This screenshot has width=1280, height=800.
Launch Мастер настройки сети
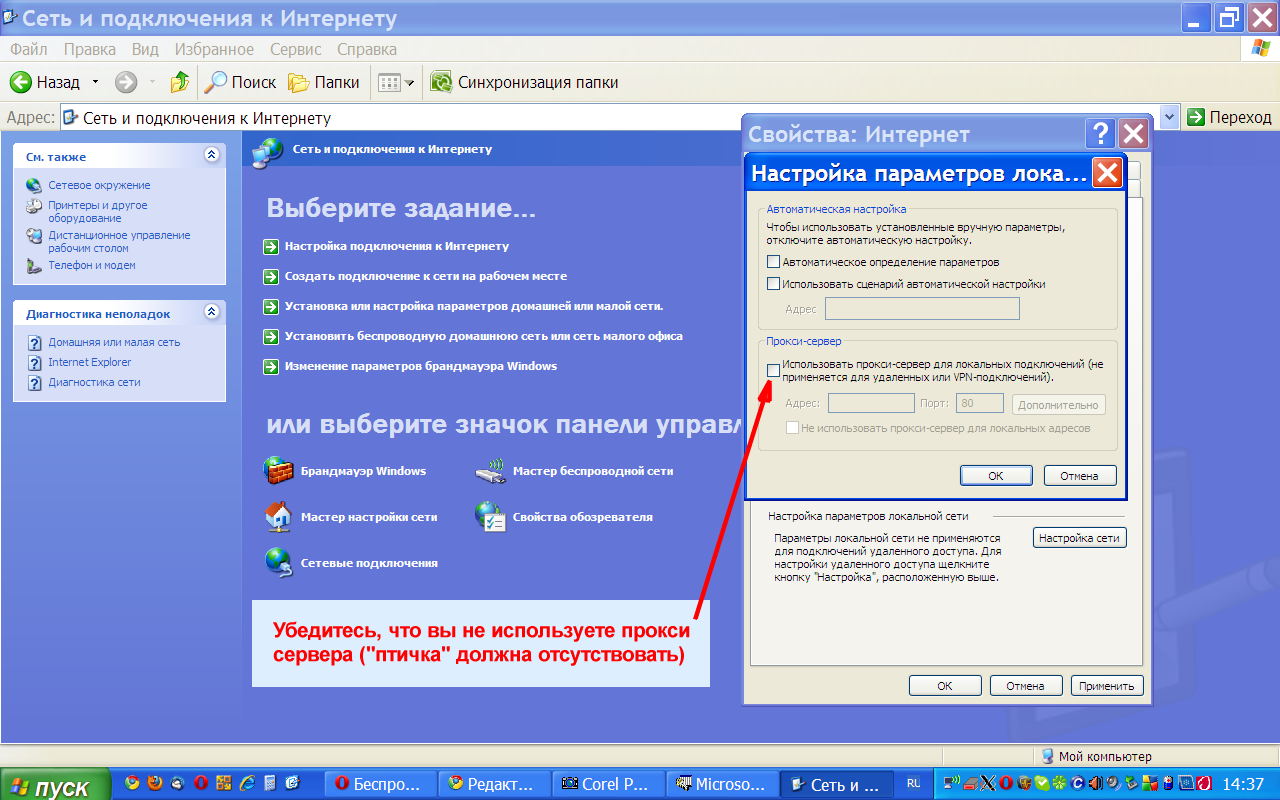351,517
